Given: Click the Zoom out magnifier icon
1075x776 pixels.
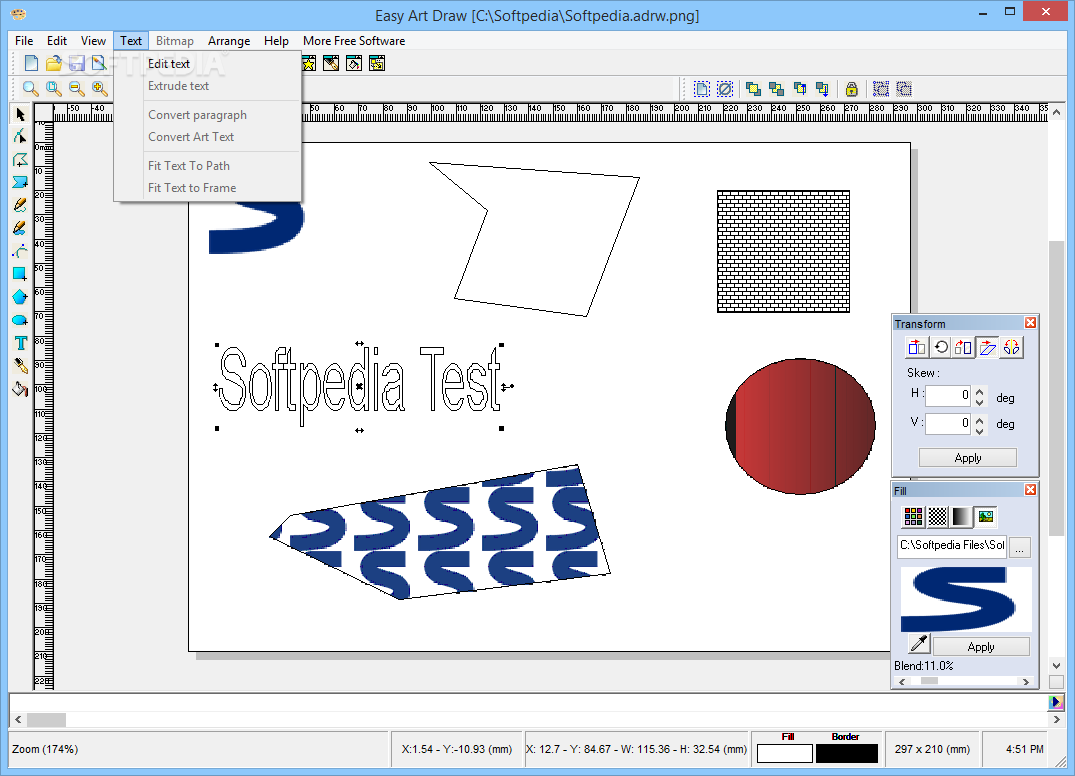Looking at the screenshot, I should click(x=76, y=88).
